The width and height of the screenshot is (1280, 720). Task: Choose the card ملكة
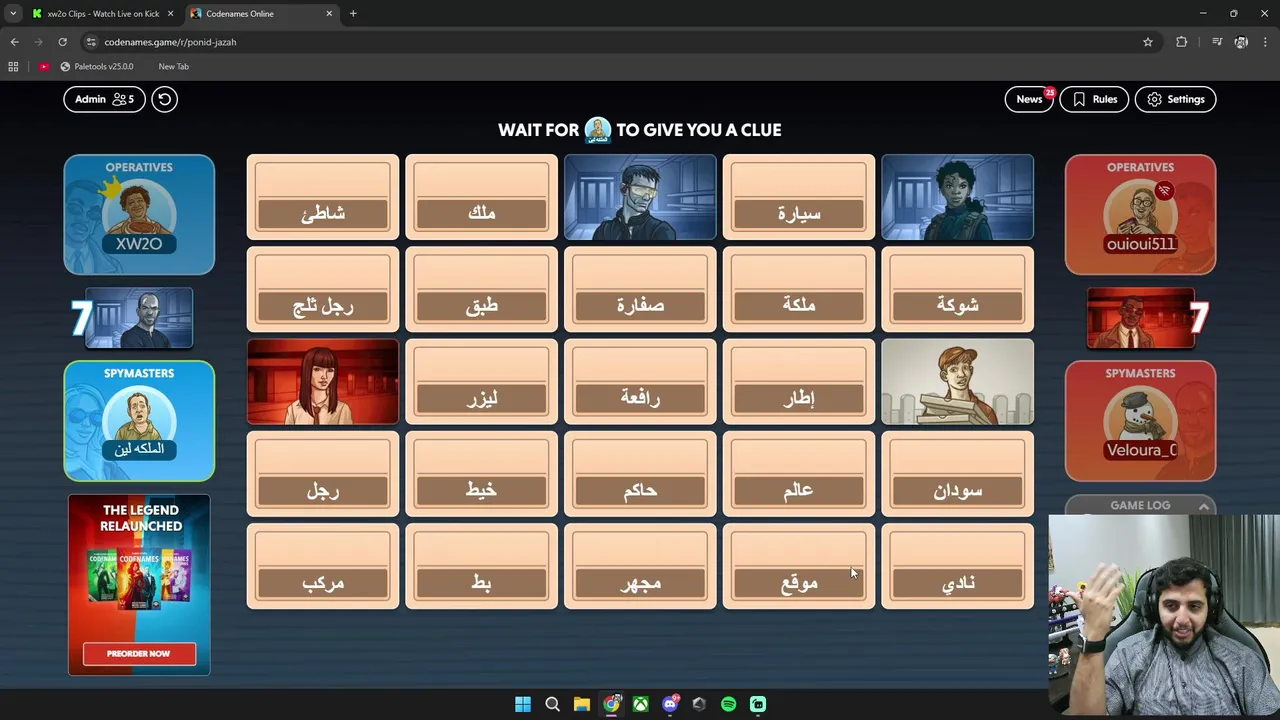(x=799, y=289)
